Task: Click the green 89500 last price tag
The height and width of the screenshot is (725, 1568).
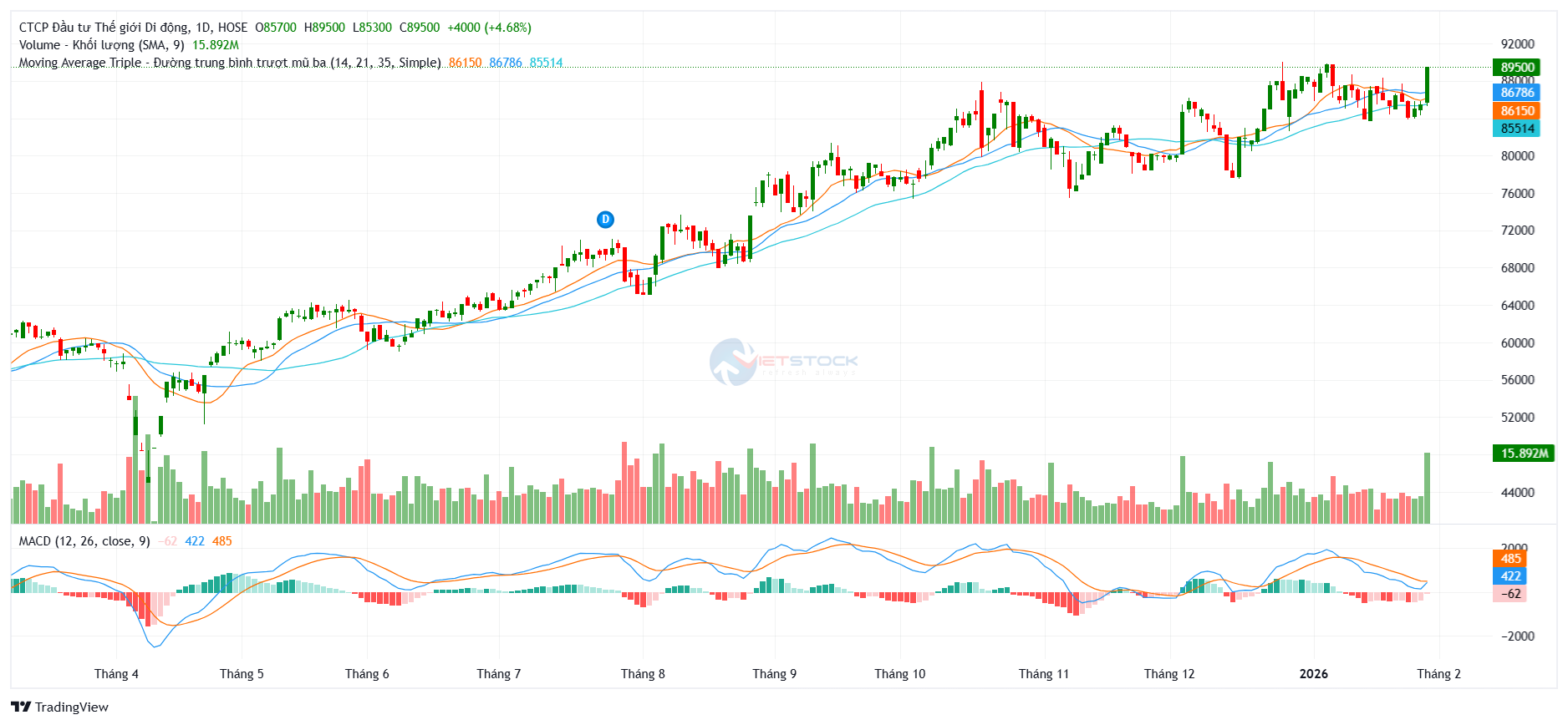Action: [x=1516, y=68]
